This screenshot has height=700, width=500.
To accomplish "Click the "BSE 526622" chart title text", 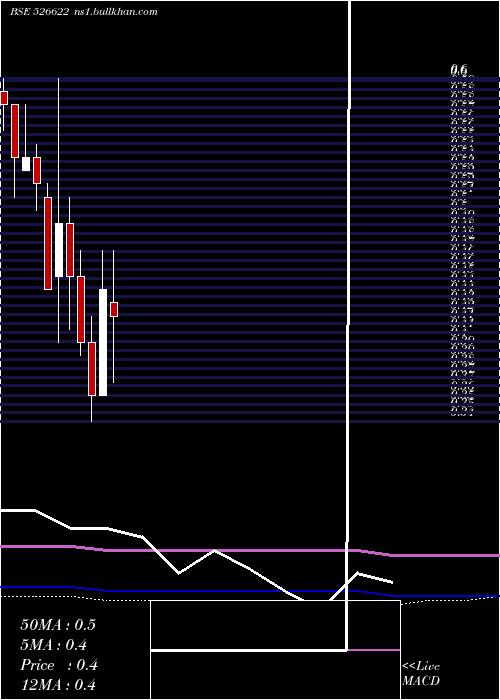I will (39, 12).
